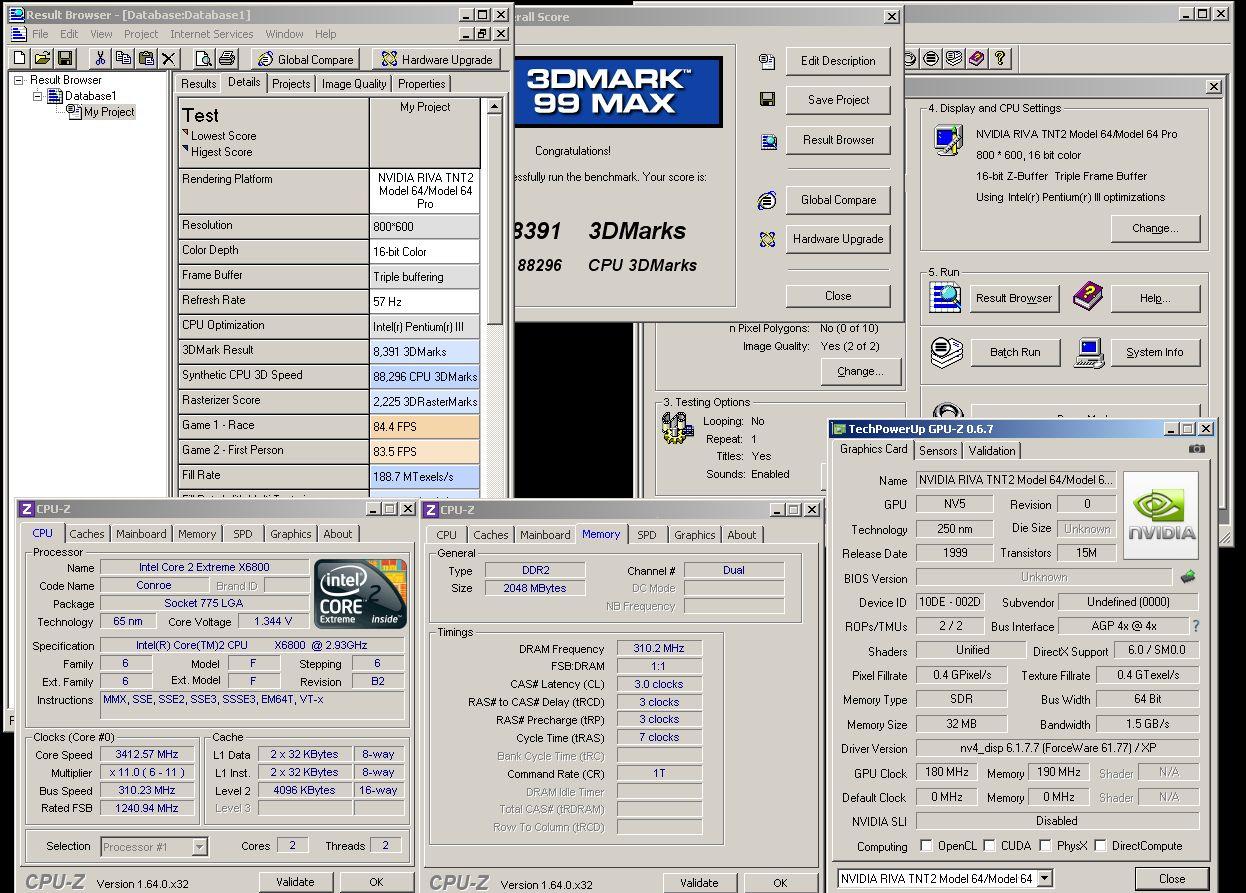Collapse the Database1 tree node

coord(38,96)
